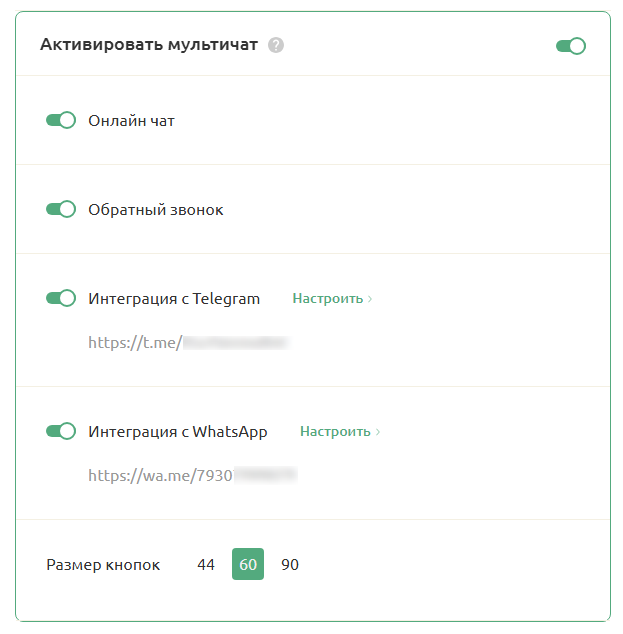Toggle the Активировать мультичат switch
Viewport: 623px width, 634px height.
(570, 45)
